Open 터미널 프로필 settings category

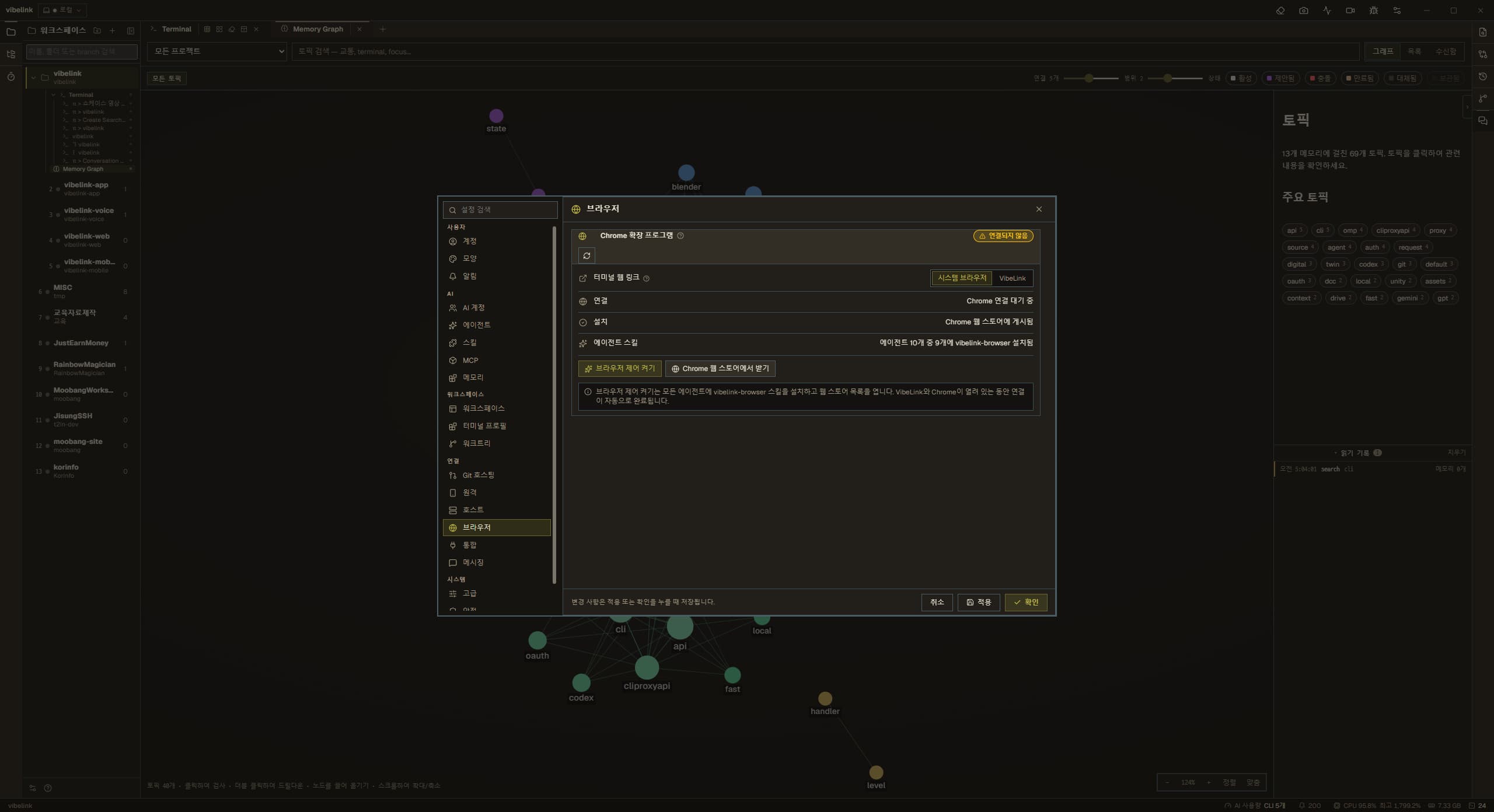point(497,426)
